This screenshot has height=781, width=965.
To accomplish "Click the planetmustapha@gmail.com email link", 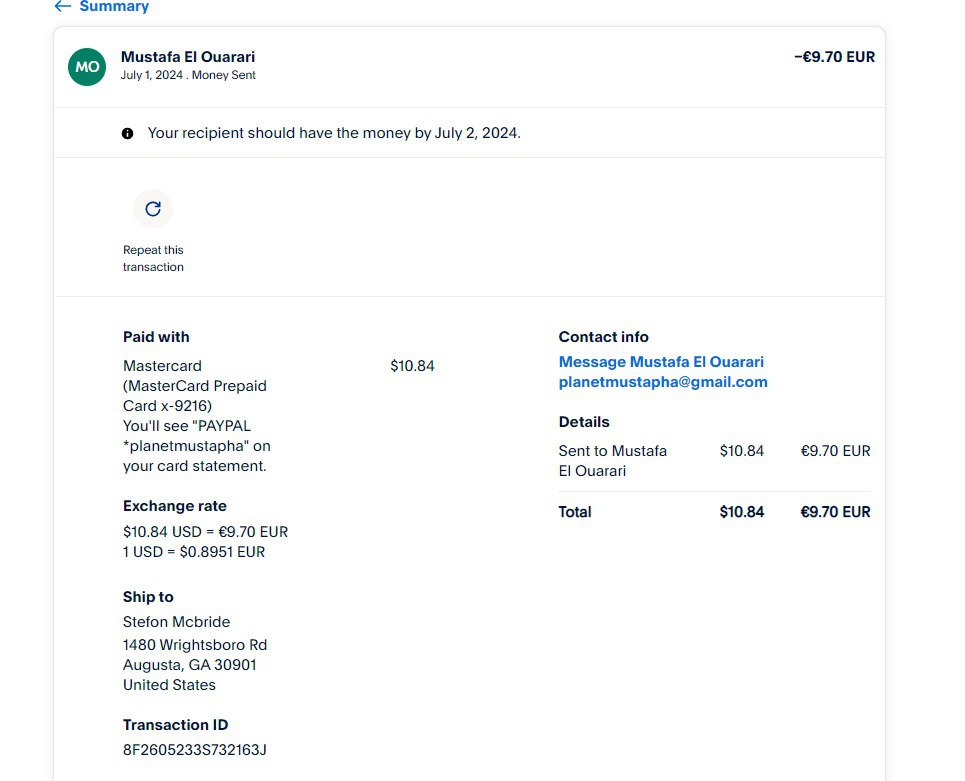I will click(x=663, y=382).
